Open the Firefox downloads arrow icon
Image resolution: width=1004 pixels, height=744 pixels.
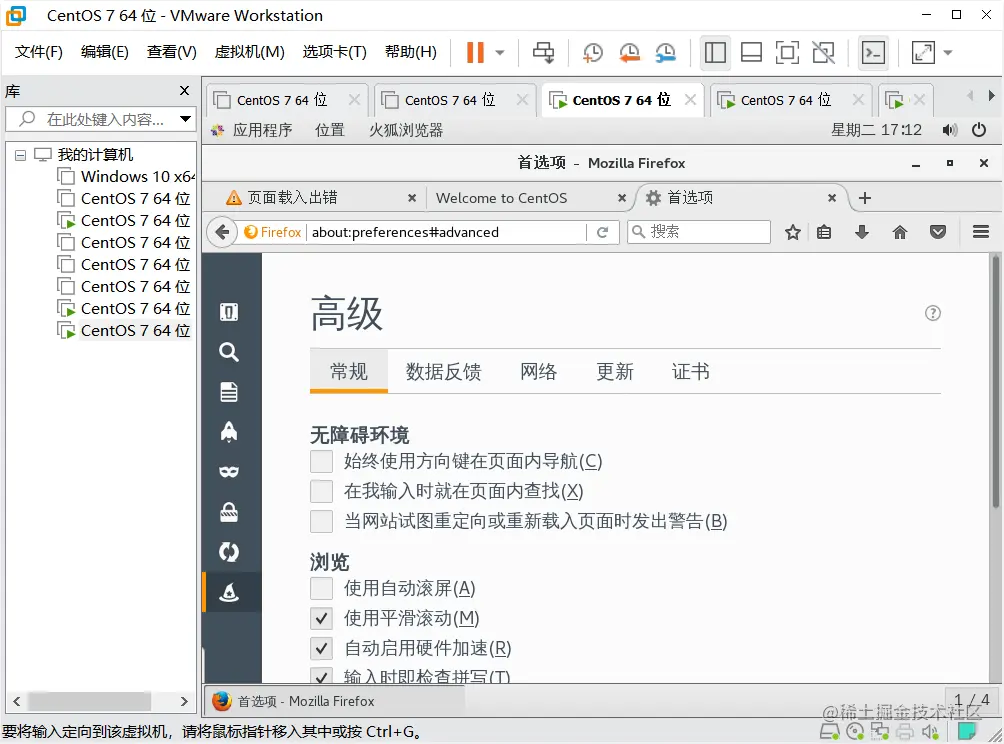pyautogui.click(x=862, y=232)
